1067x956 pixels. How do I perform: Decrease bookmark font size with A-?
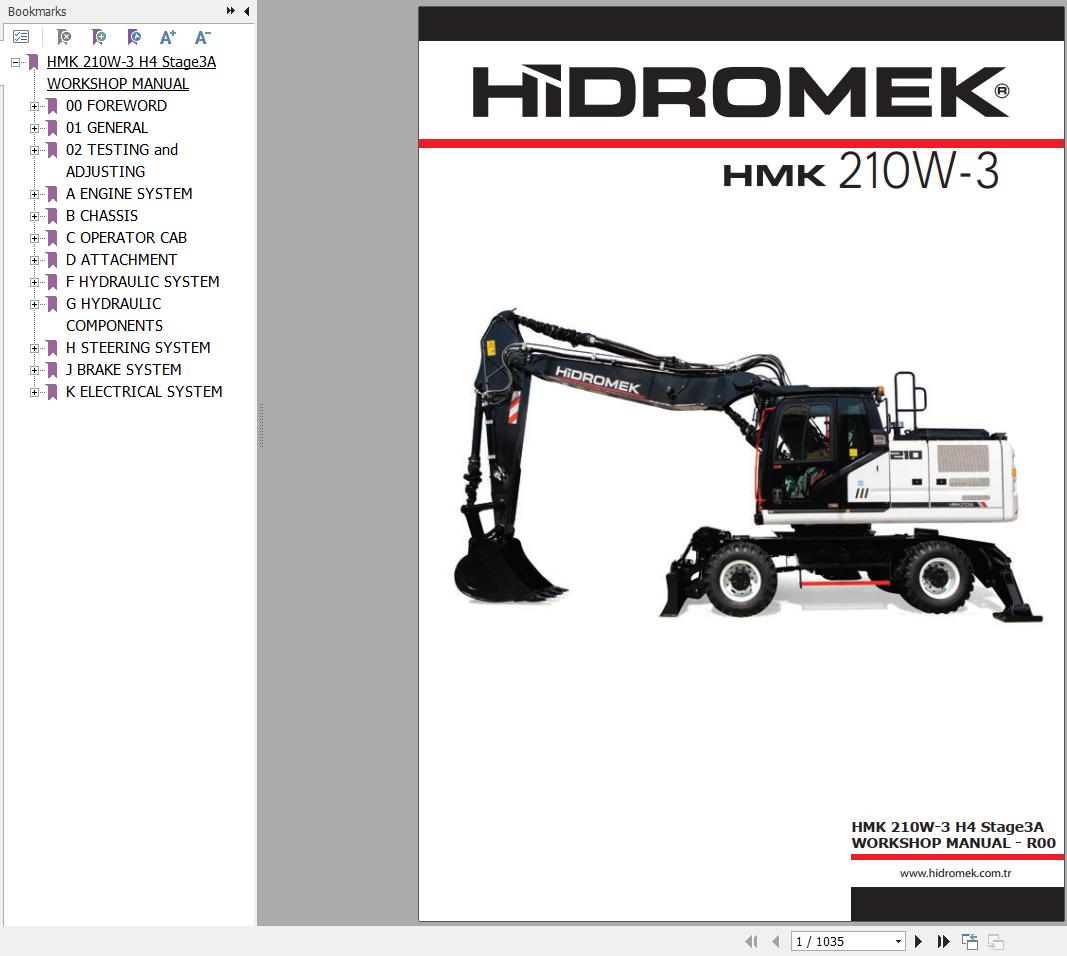tap(202, 37)
